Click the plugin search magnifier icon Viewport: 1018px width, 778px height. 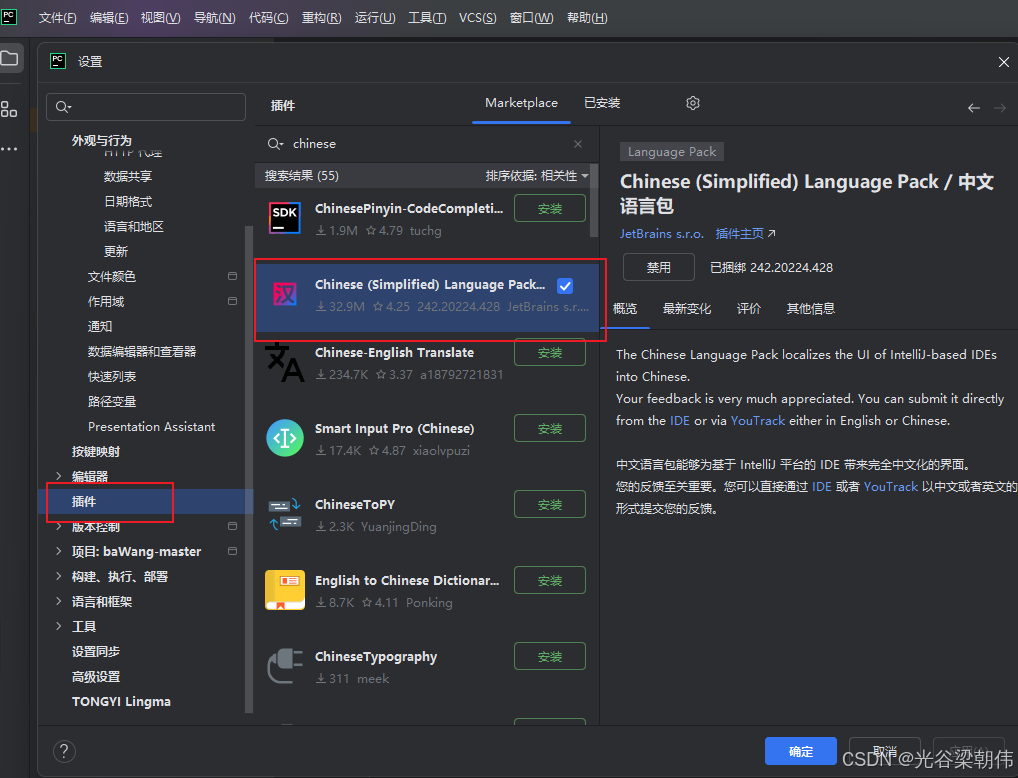click(x=275, y=144)
